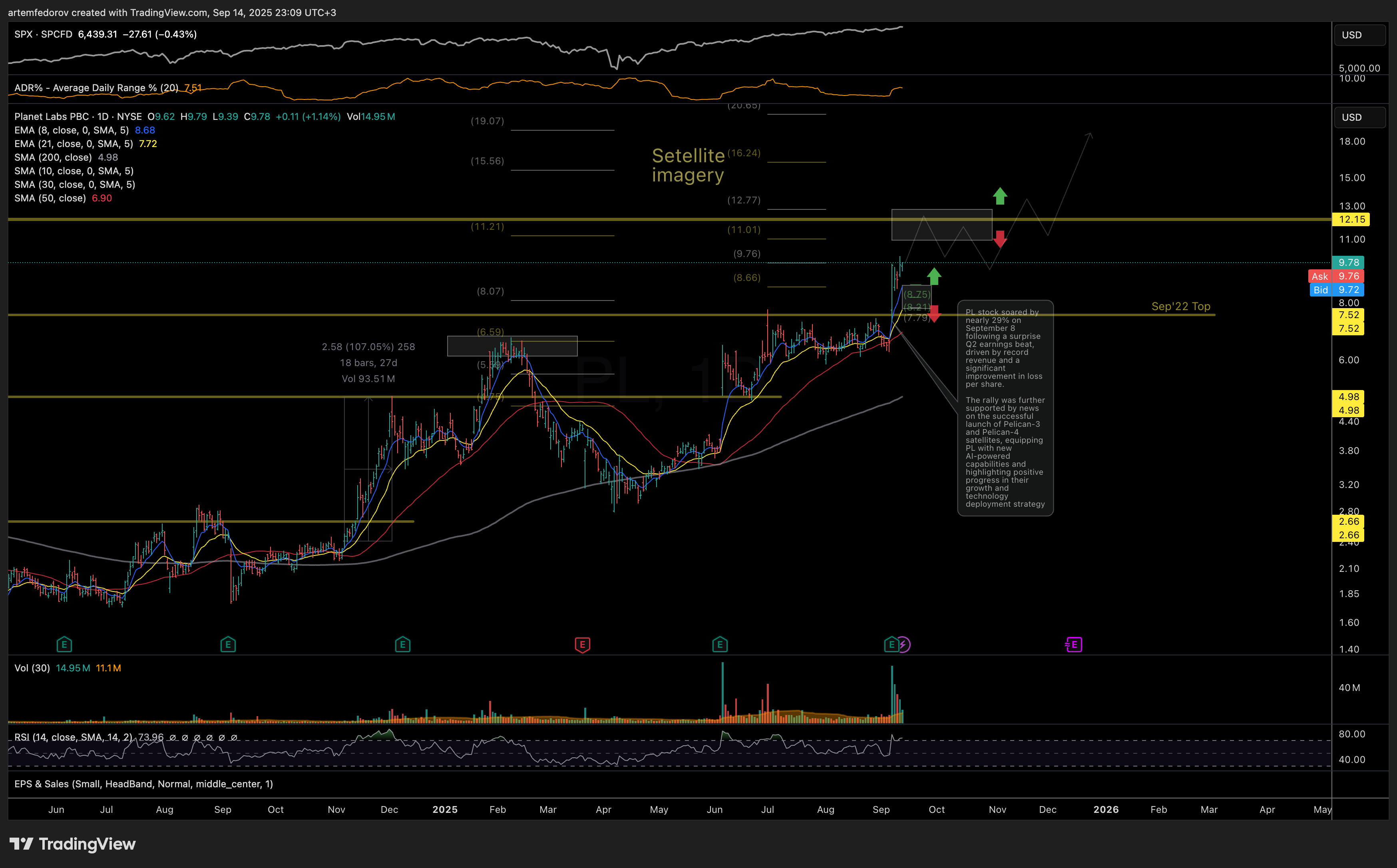This screenshot has height=868, width=1397.
Task: Click the (11.01) Fibonacci level label
Action: point(744,230)
